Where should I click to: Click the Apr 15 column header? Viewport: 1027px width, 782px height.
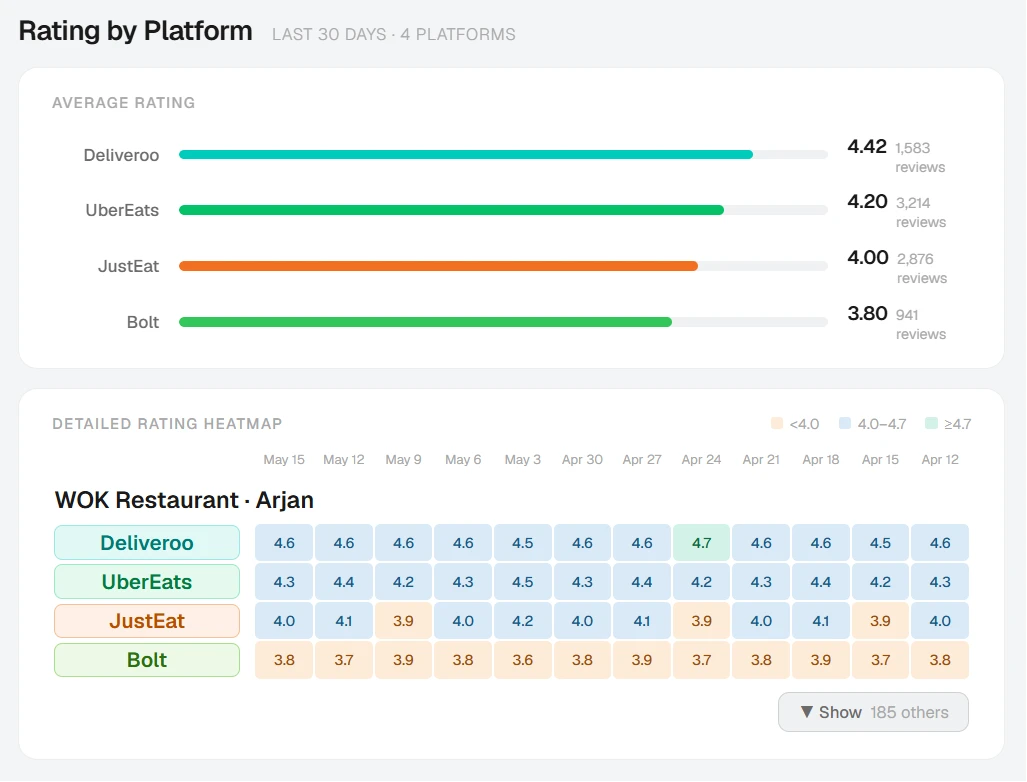point(880,459)
